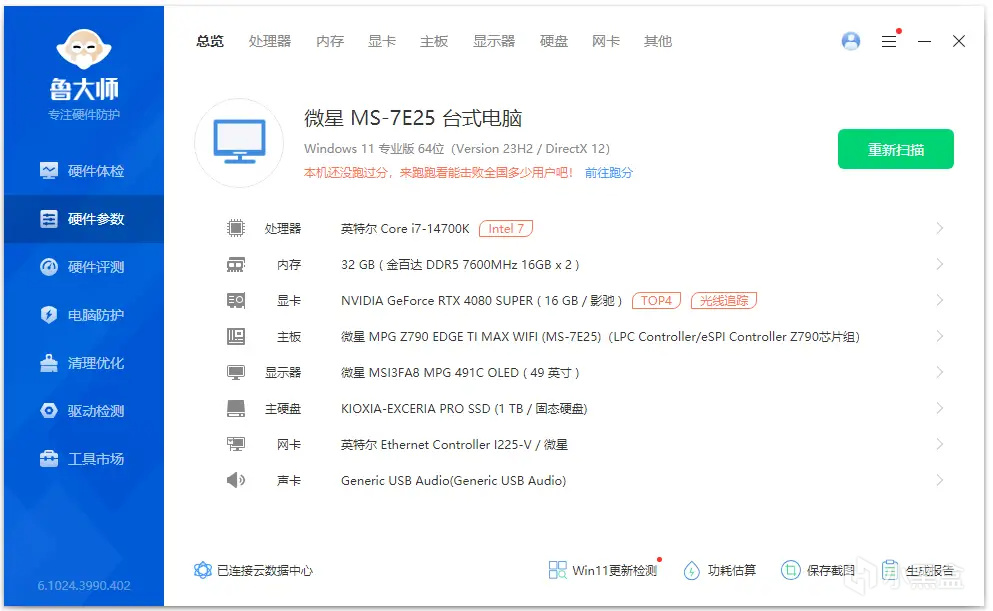Click the memory module icon
993x611 pixels.
(x=236, y=264)
